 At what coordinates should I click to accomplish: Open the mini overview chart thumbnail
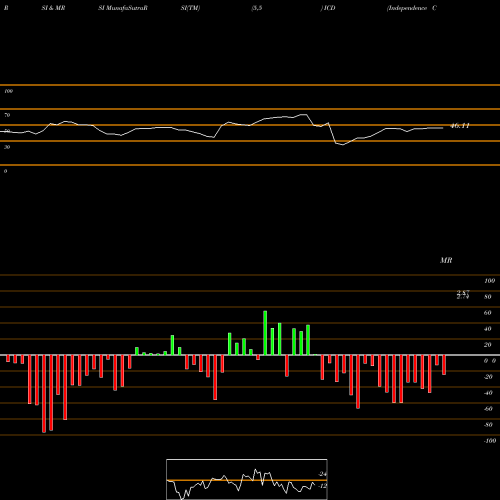point(247,479)
